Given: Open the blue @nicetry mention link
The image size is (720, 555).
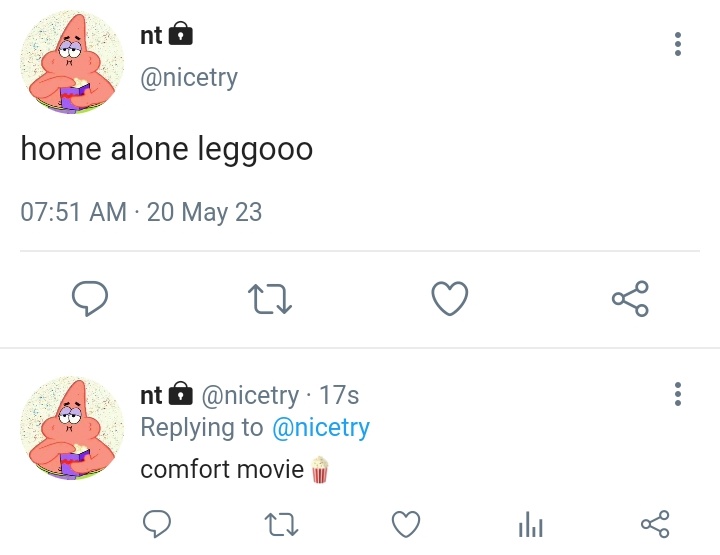Looking at the screenshot, I should pos(321,428).
